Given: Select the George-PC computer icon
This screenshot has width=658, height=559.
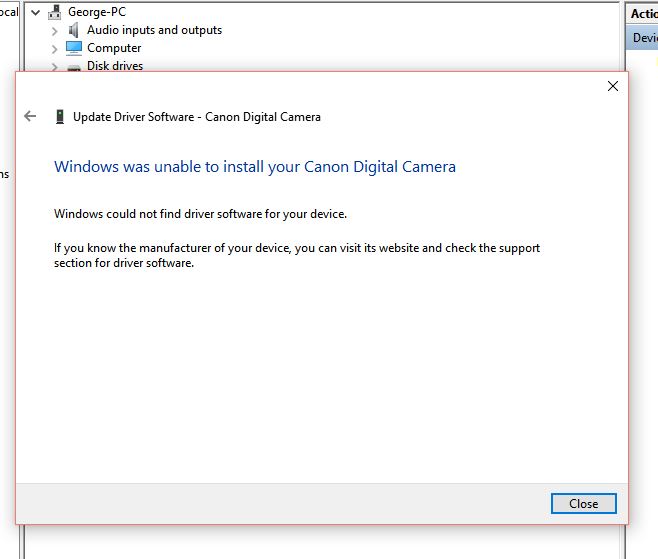Looking at the screenshot, I should pyautogui.click(x=55, y=12).
